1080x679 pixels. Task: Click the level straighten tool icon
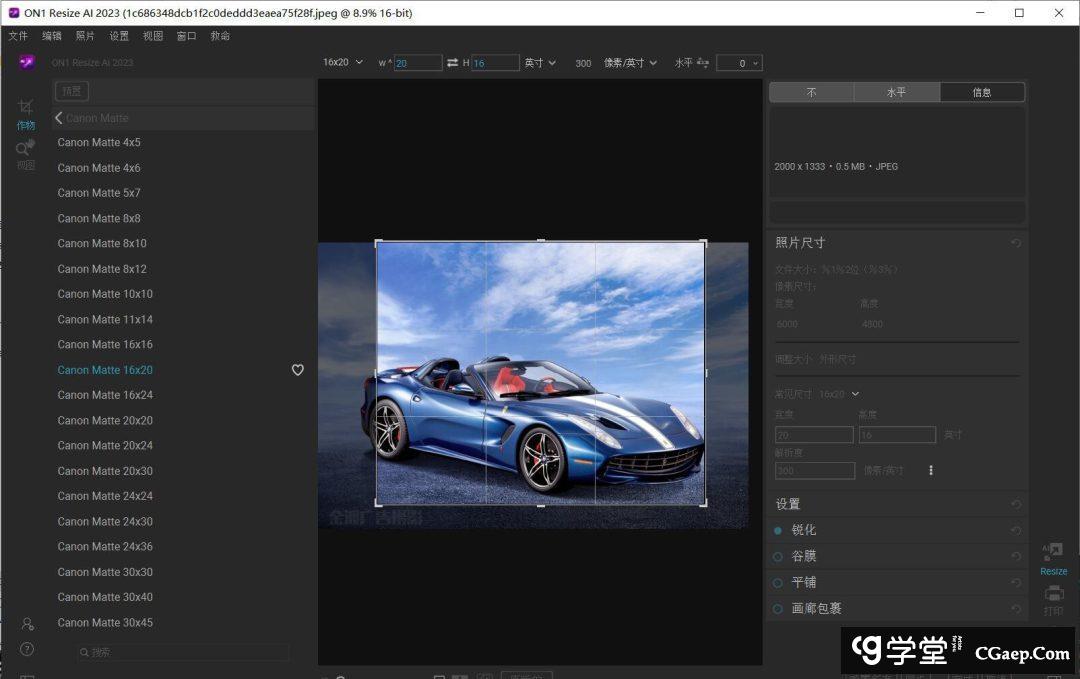coord(703,63)
